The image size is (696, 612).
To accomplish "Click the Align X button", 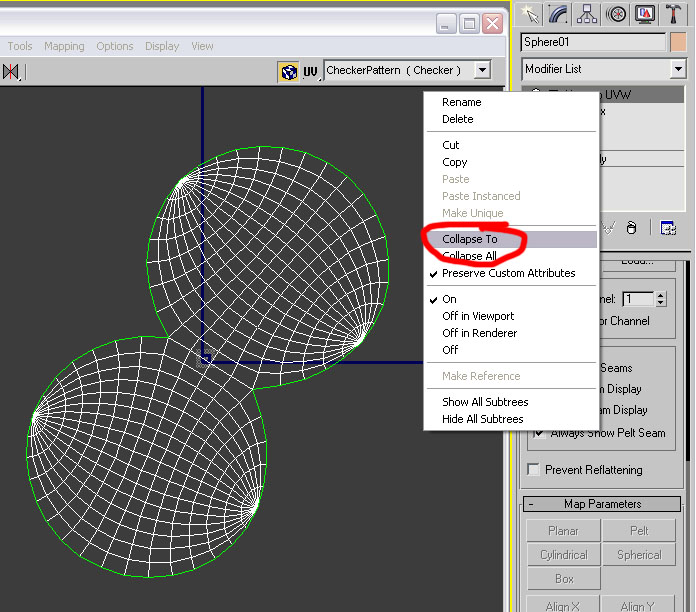I will [x=563, y=605].
